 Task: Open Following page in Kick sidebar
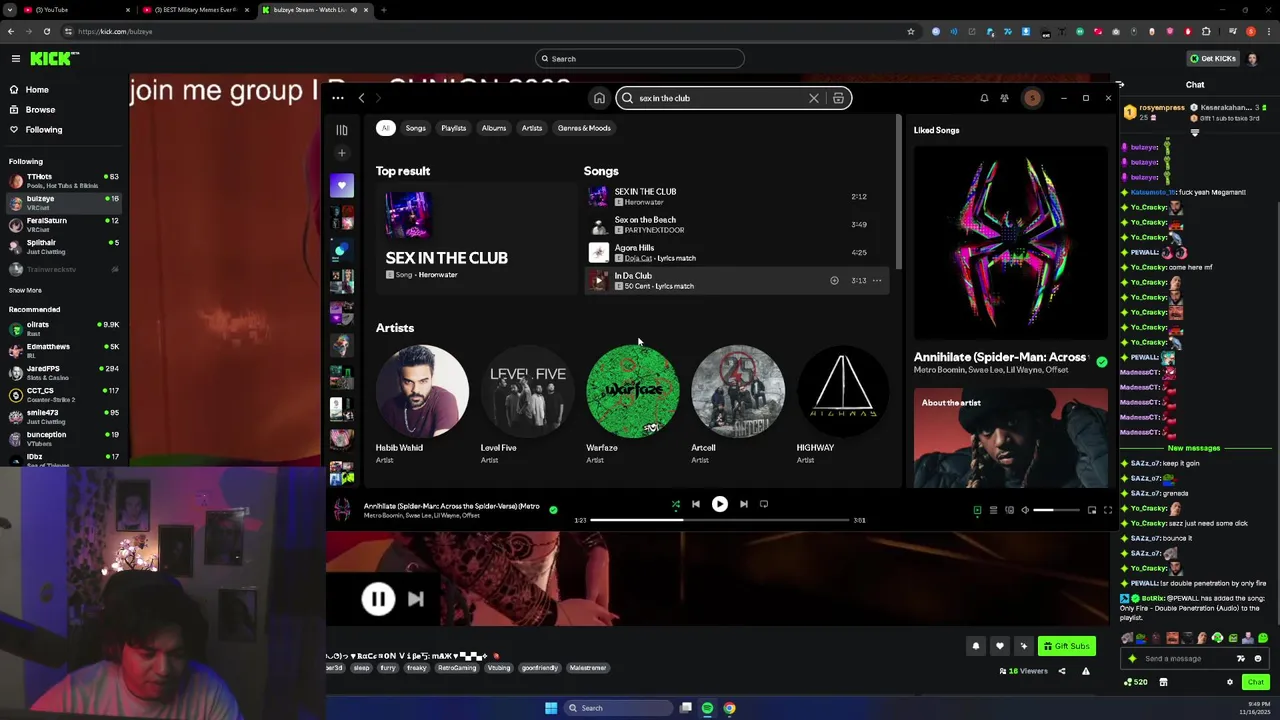tap(43, 130)
